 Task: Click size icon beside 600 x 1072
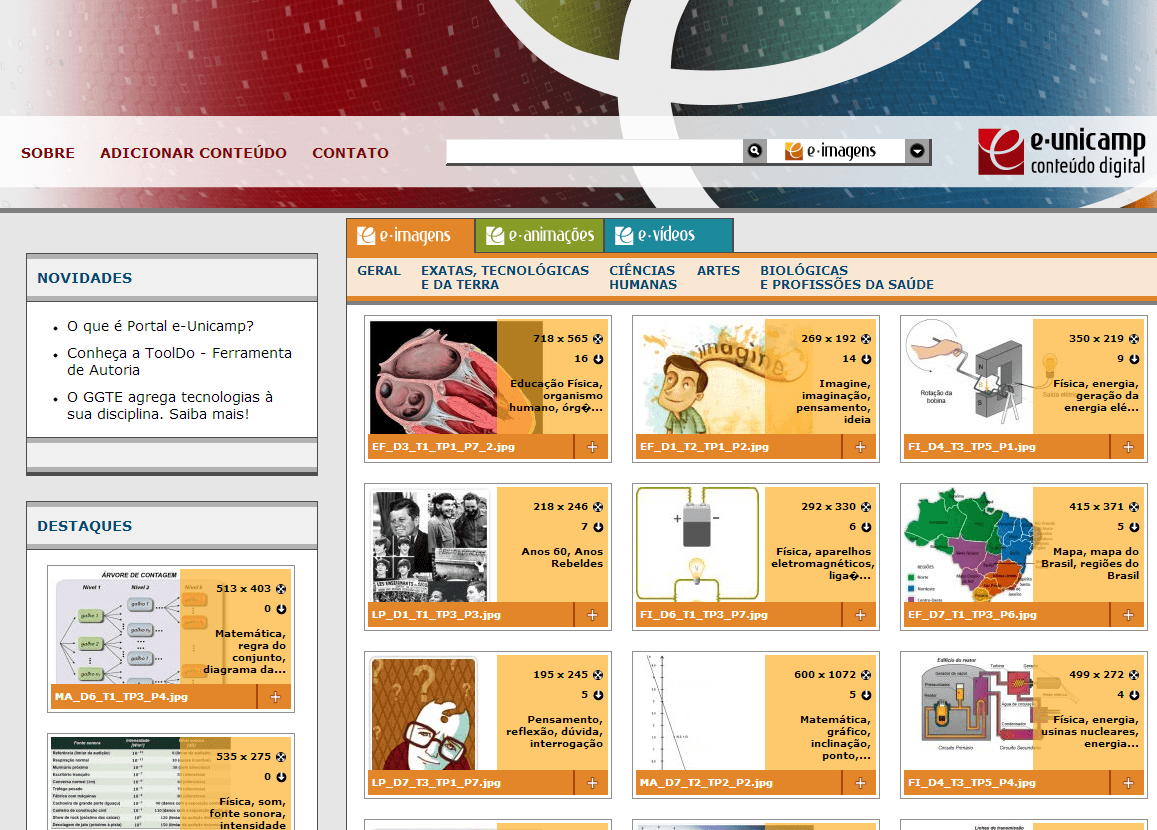coord(866,676)
